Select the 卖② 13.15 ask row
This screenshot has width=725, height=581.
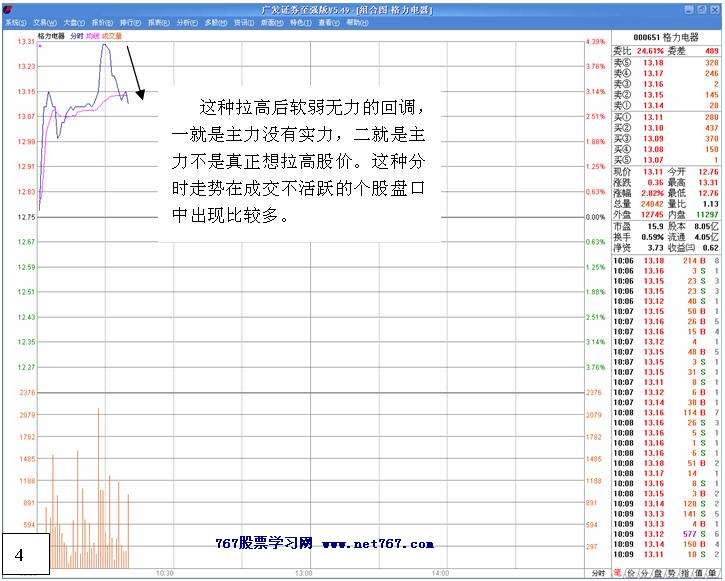[x=666, y=95]
